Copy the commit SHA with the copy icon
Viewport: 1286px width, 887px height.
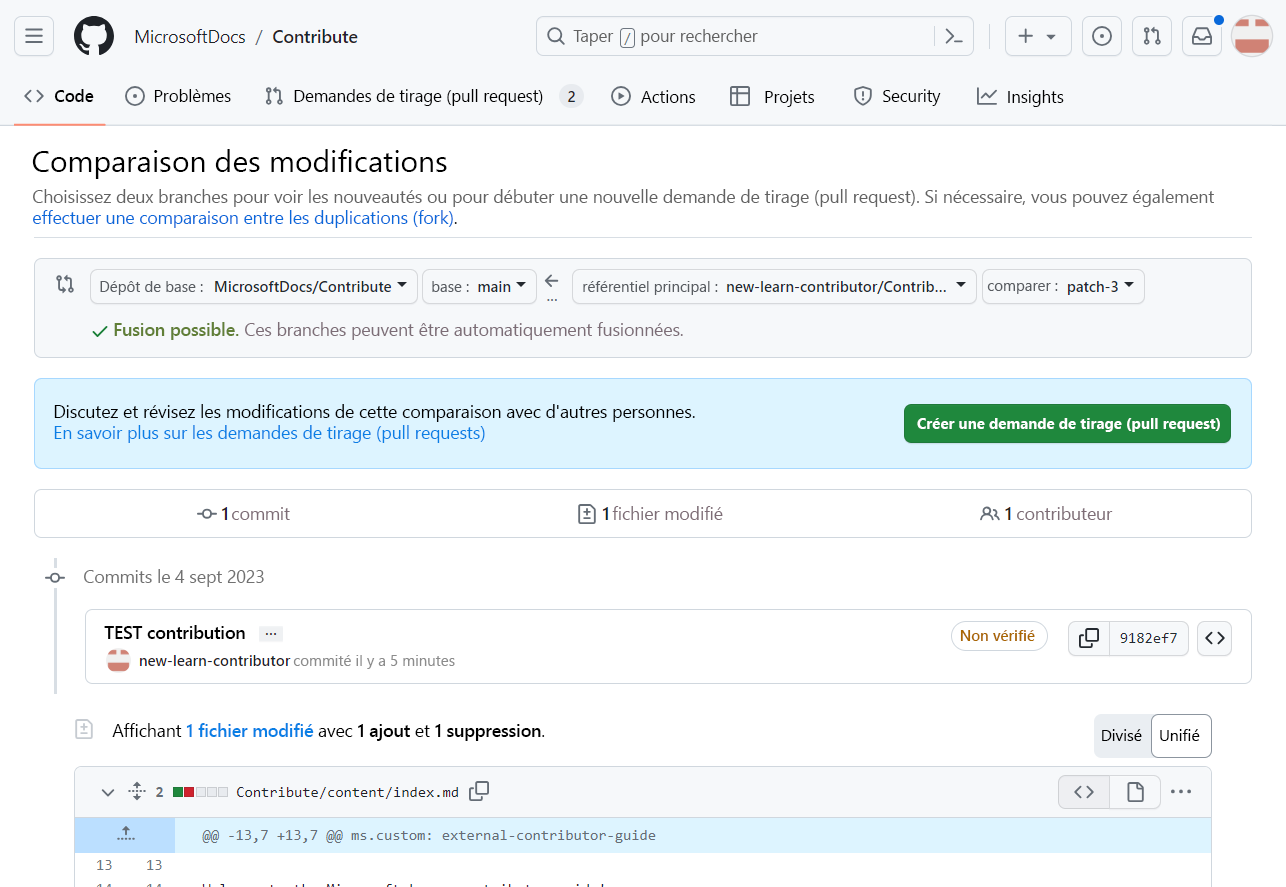click(x=1088, y=638)
